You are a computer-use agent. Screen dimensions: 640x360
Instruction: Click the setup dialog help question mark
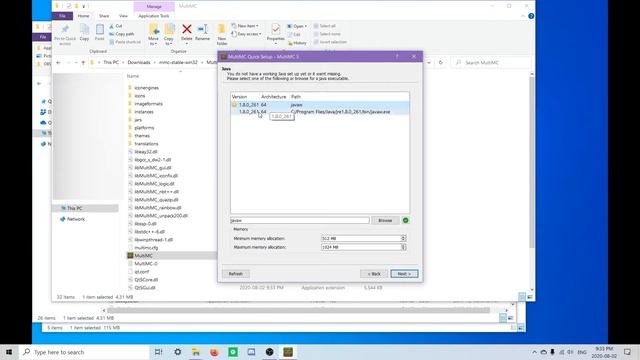[397, 57]
